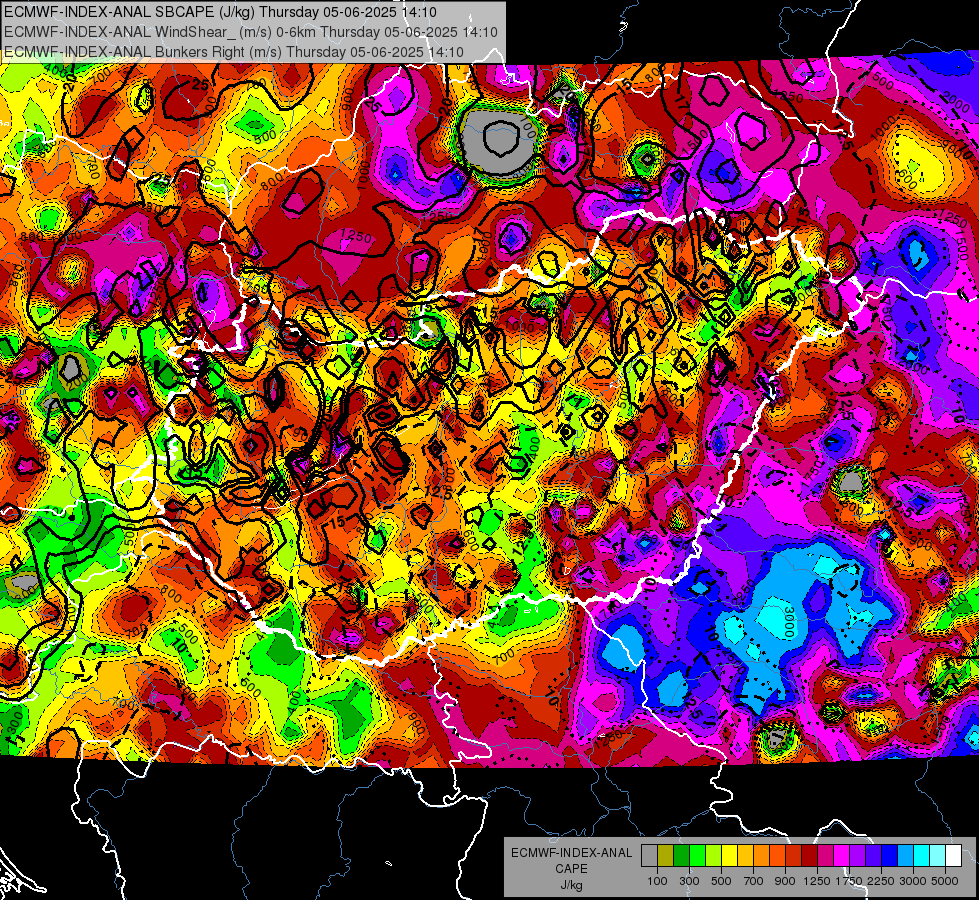This screenshot has width=979, height=900.
Task: Click the red-orange legend swatch
Action: tap(777, 856)
